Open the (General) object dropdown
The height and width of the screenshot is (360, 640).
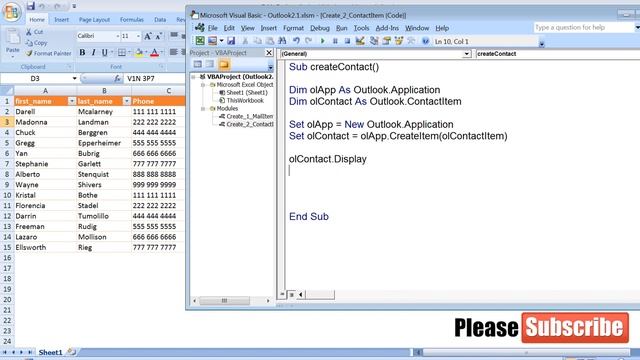(467, 54)
